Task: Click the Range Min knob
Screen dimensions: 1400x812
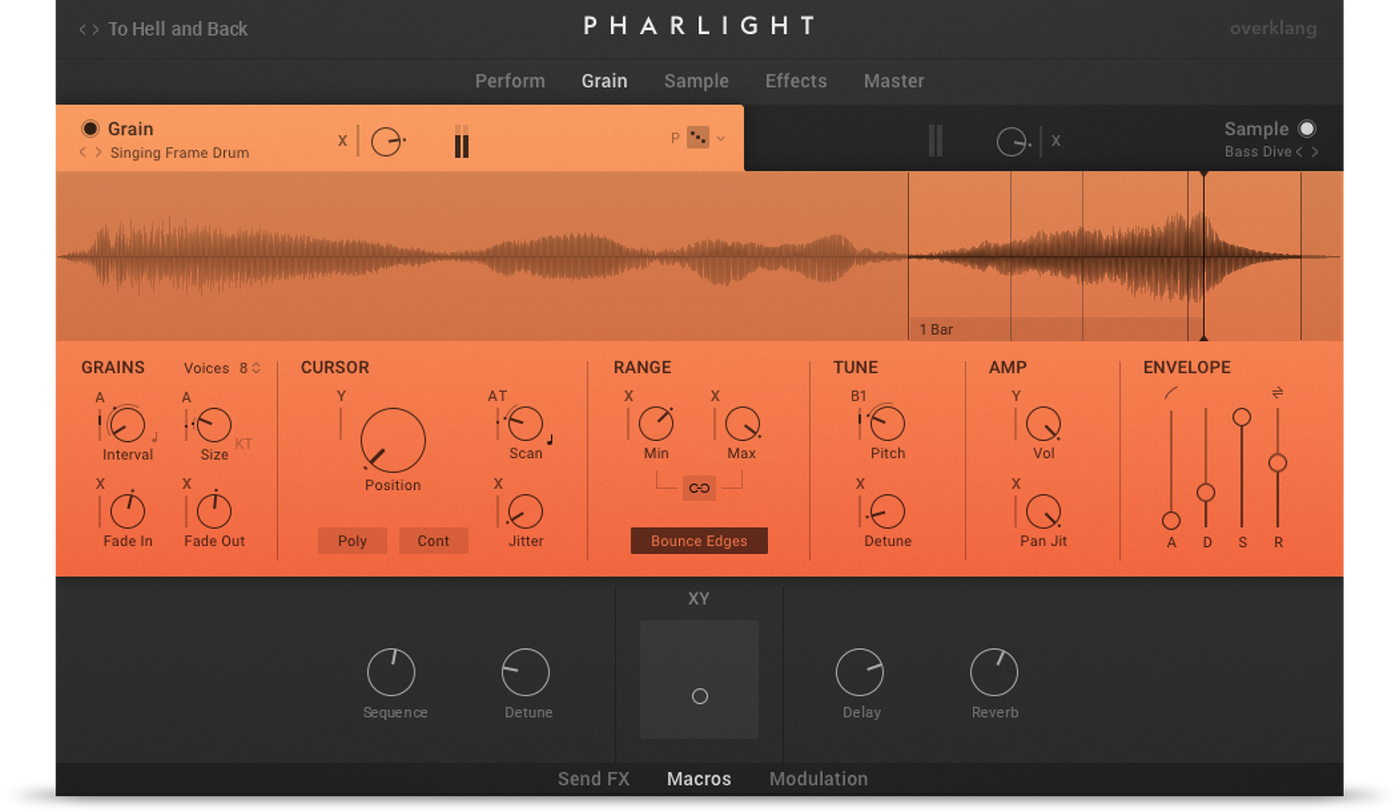Action: [656, 424]
